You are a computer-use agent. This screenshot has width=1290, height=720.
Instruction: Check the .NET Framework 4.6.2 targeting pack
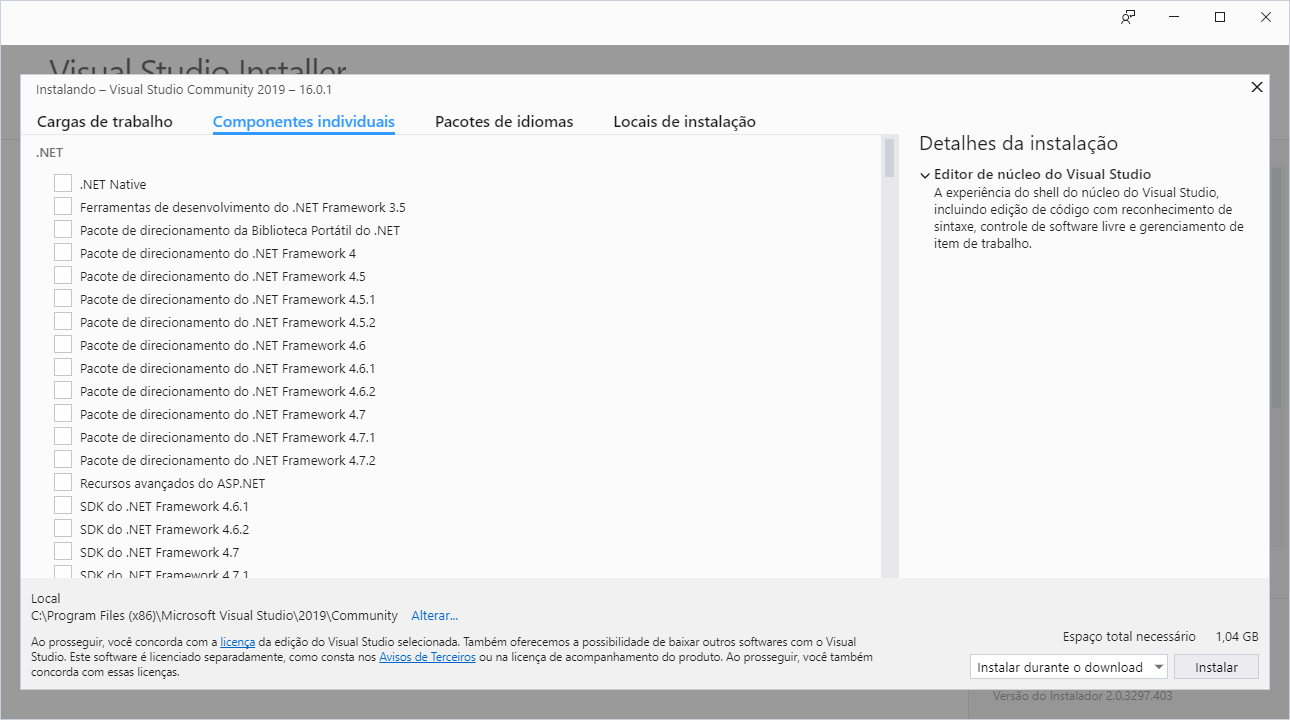pyautogui.click(x=63, y=390)
